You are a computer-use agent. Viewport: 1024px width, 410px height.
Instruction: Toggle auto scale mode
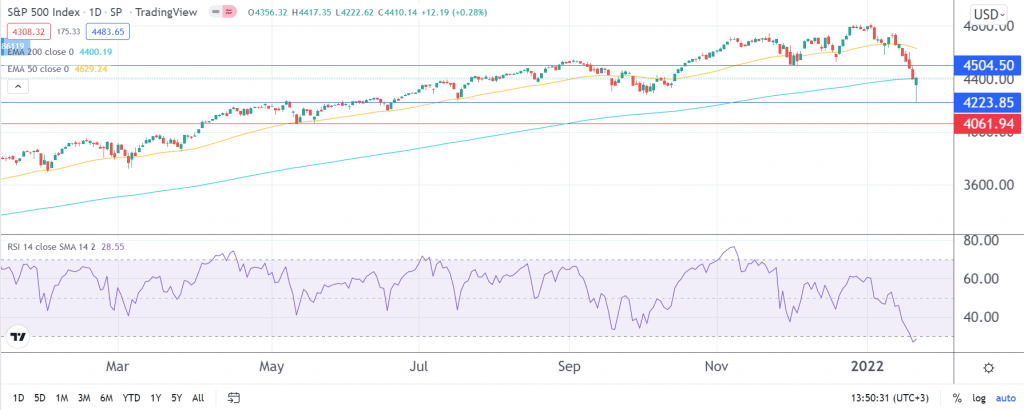1004,398
